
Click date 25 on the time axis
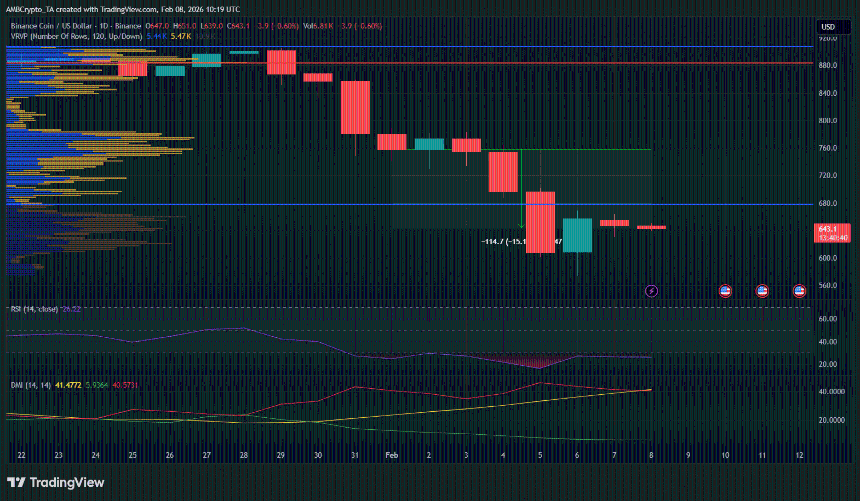133,454
